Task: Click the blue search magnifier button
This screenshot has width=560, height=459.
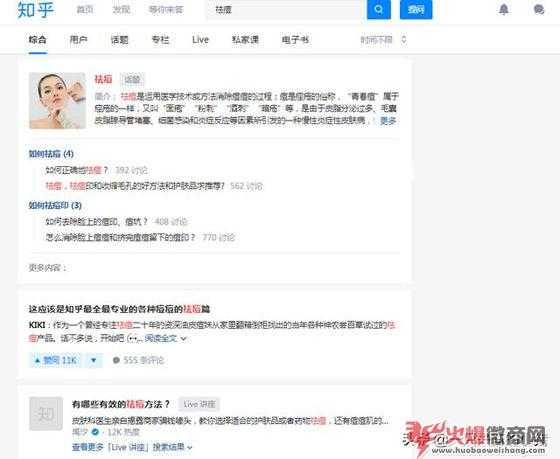Action: tap(379, 9)
